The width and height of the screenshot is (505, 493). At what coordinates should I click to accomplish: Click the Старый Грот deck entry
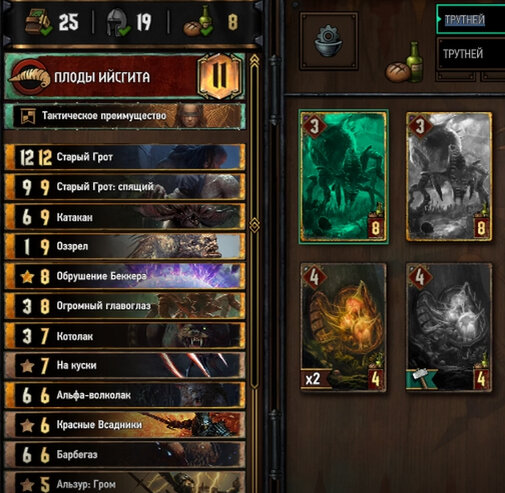coord(125,157)
